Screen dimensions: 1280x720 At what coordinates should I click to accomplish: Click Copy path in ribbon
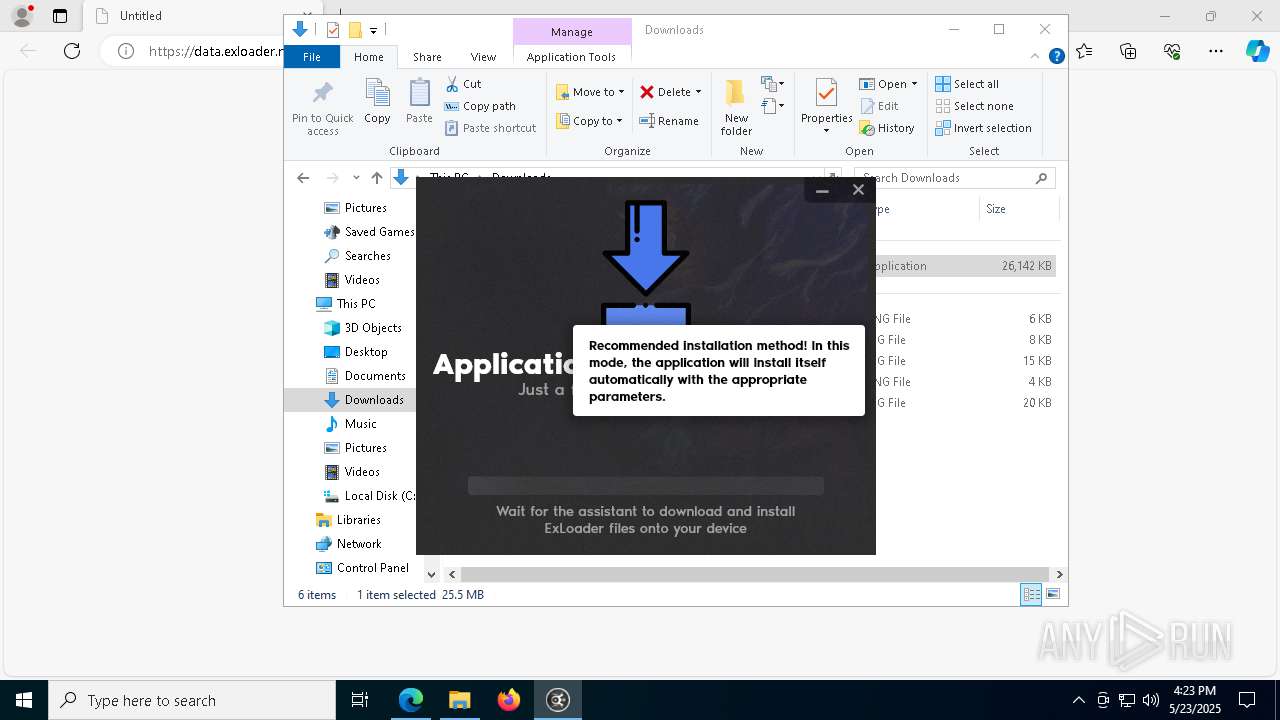tap(480, 106)
